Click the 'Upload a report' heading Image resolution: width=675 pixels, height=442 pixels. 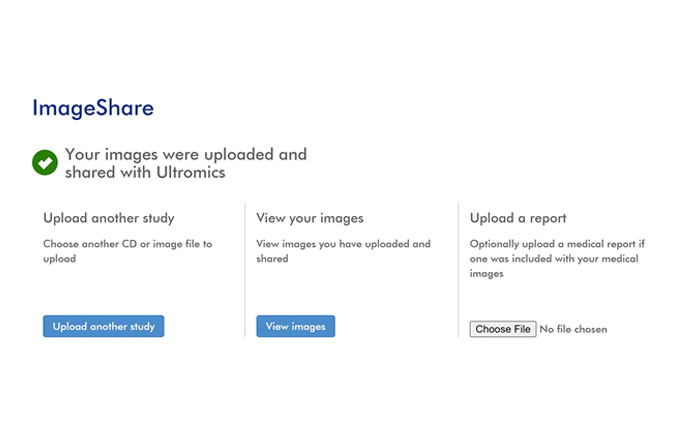point(518,218)
